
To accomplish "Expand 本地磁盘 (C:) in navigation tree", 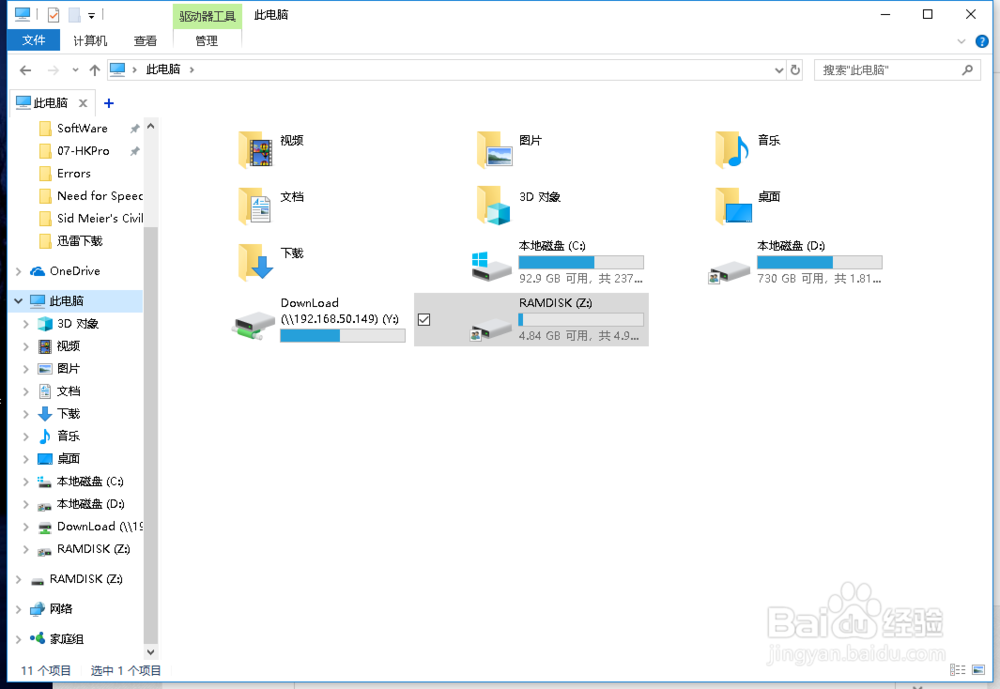I will [x=26, y=482].
